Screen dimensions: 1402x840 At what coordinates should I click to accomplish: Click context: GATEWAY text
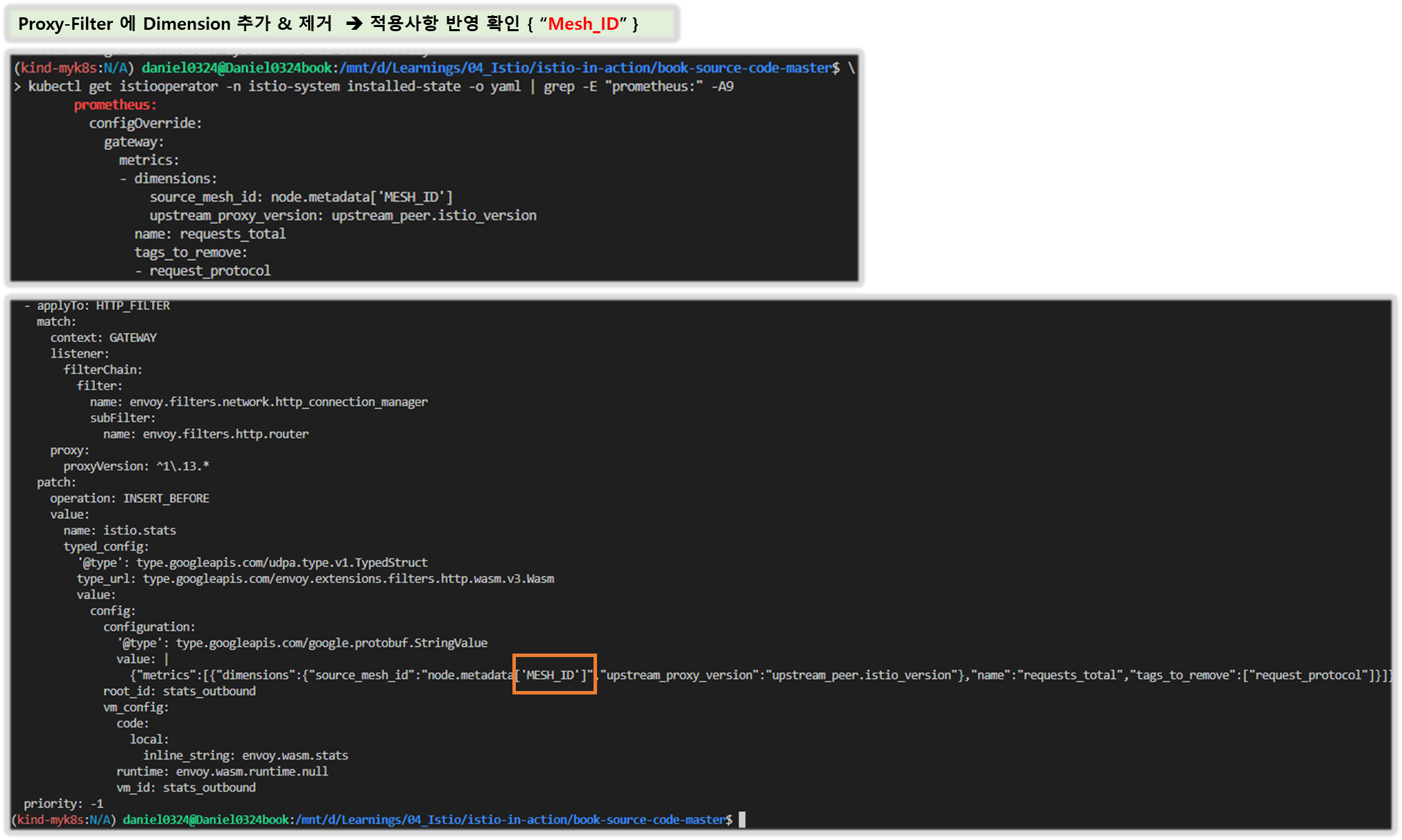[103, 338]
